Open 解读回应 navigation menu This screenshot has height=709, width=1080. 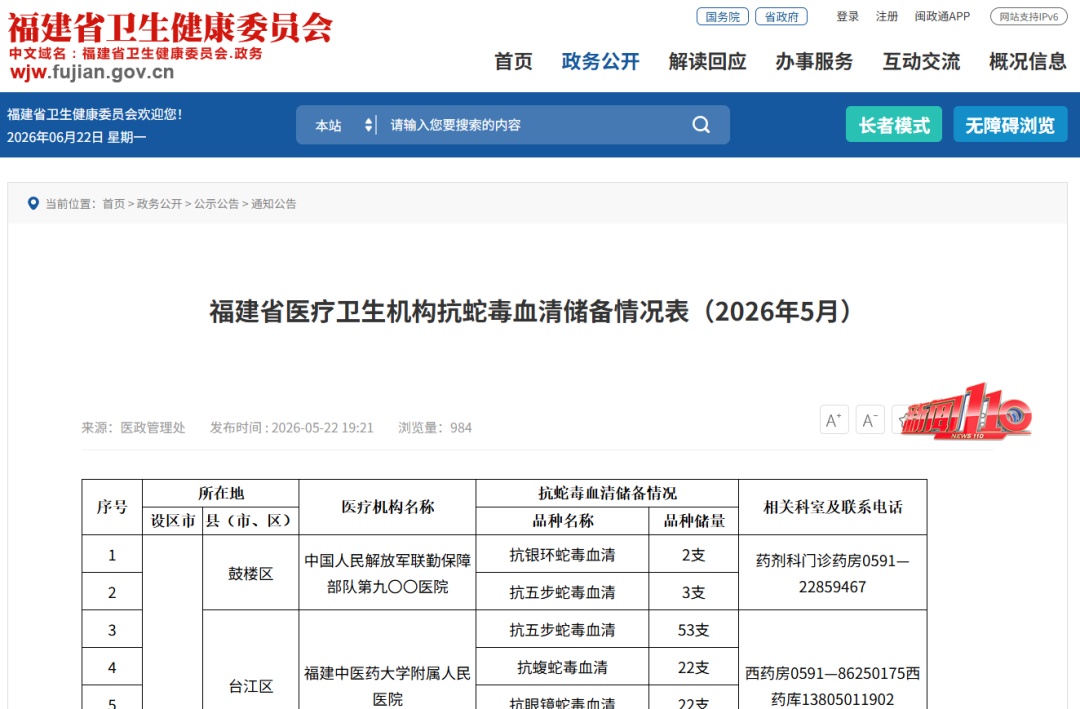[x=707, y=61]
